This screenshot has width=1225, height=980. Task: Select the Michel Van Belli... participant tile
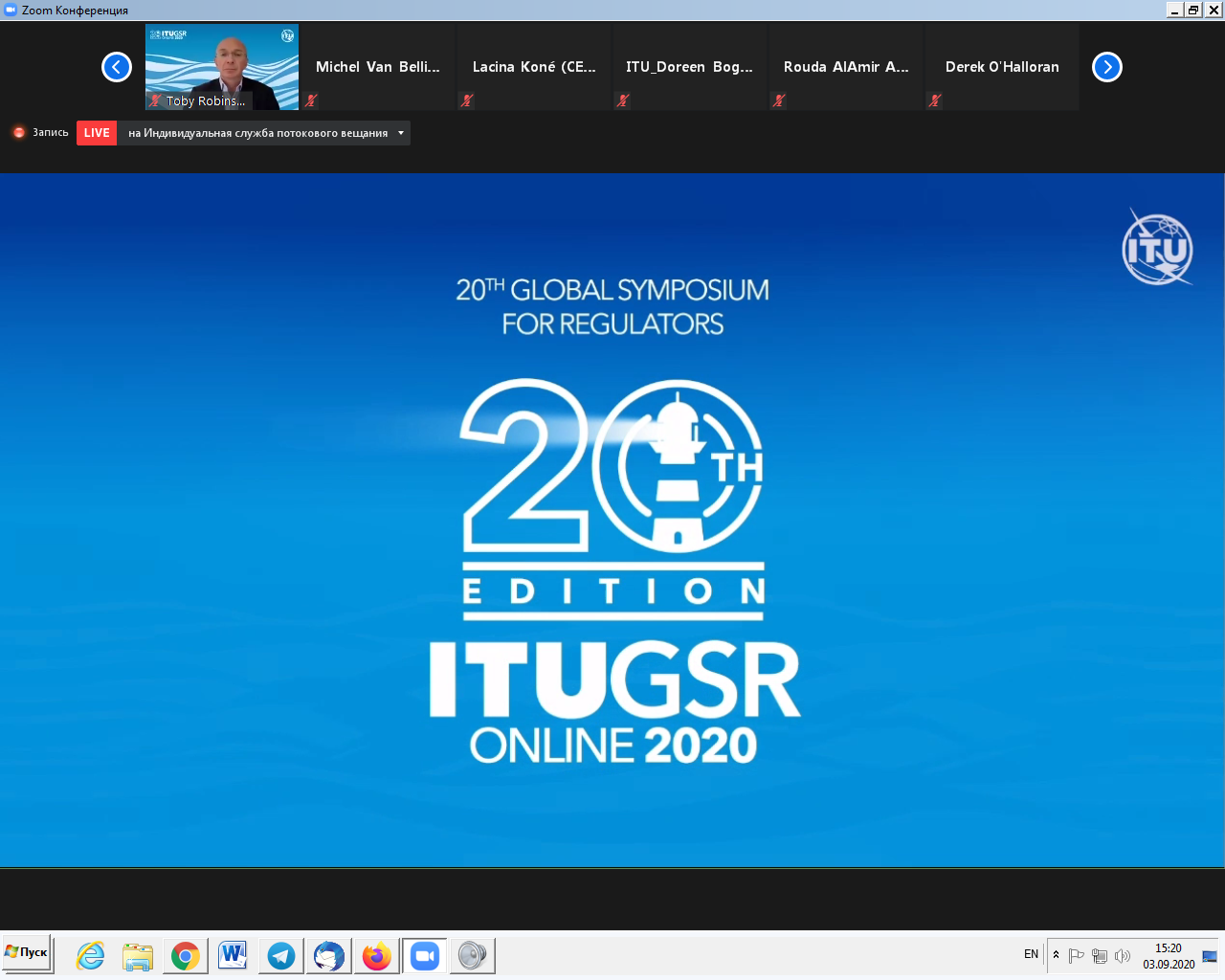coord(378,67)
